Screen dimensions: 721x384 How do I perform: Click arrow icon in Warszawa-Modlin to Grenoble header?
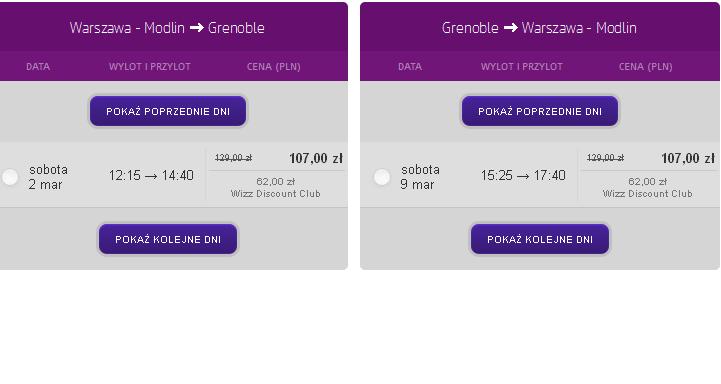coord(196,28)
